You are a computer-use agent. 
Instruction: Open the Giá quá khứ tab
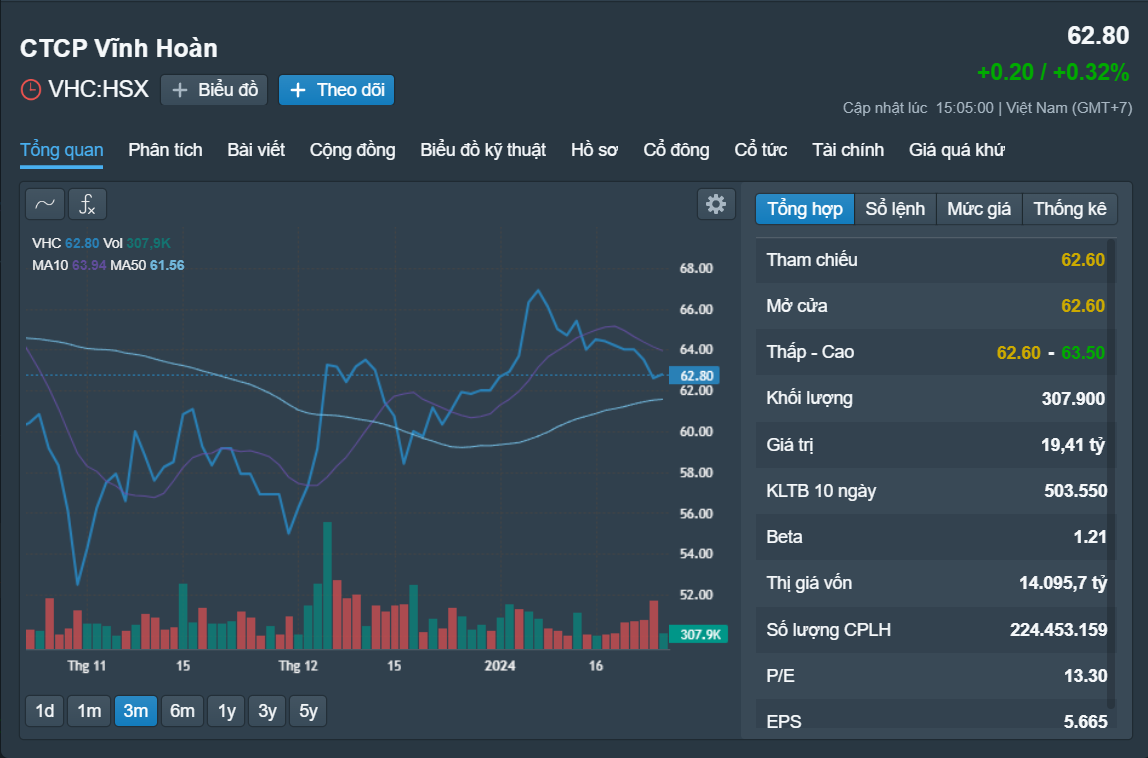tap(957, 150)
